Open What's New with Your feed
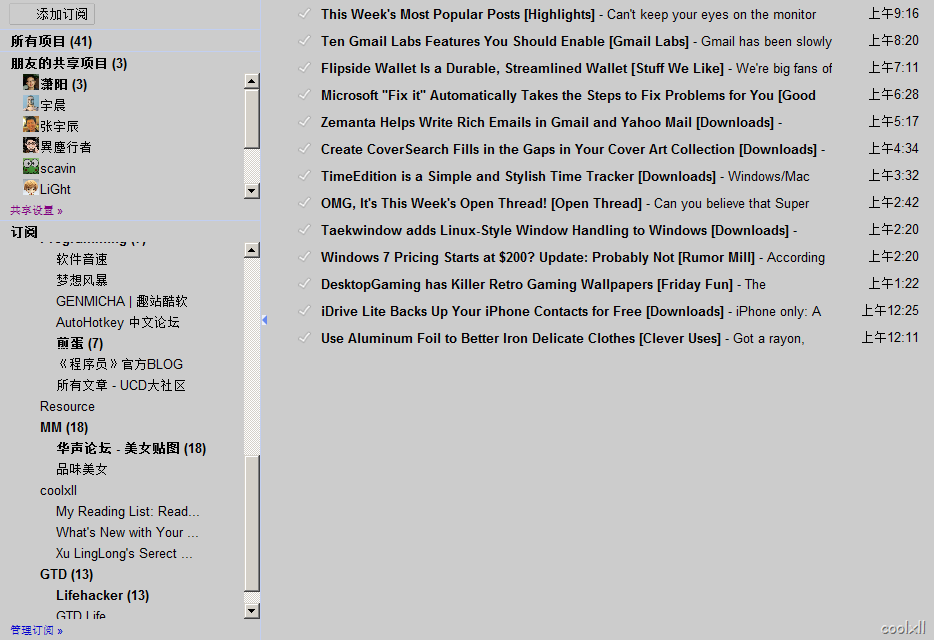The height and width of the screenshot is (640, 934). 127,532
